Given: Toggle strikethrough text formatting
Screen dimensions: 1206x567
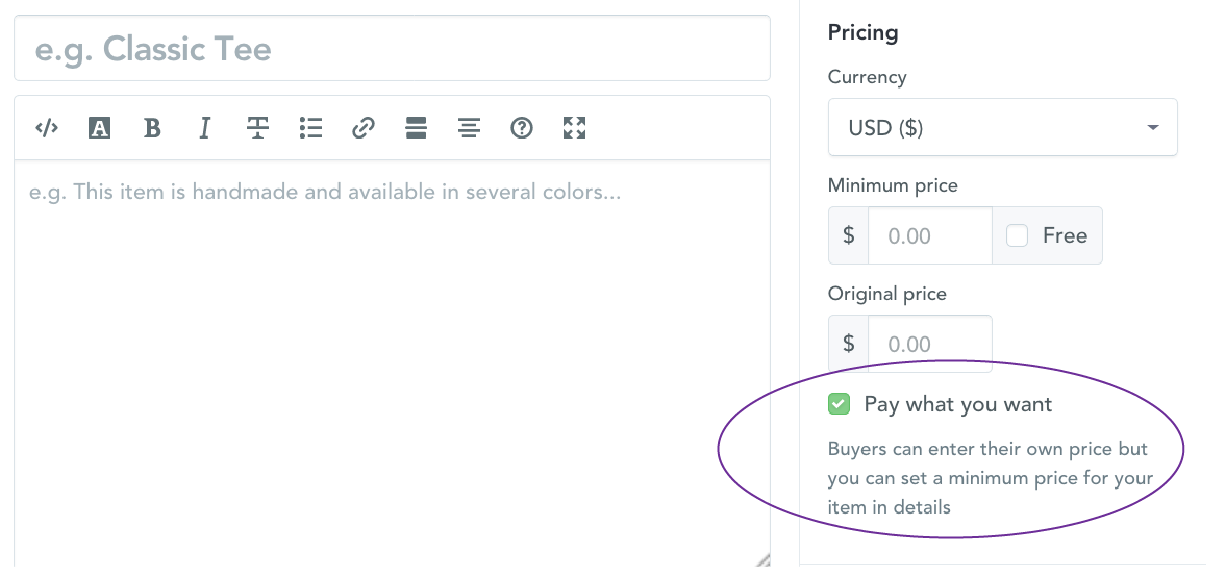Looking at the screenshot, I should tap(258, 128).
